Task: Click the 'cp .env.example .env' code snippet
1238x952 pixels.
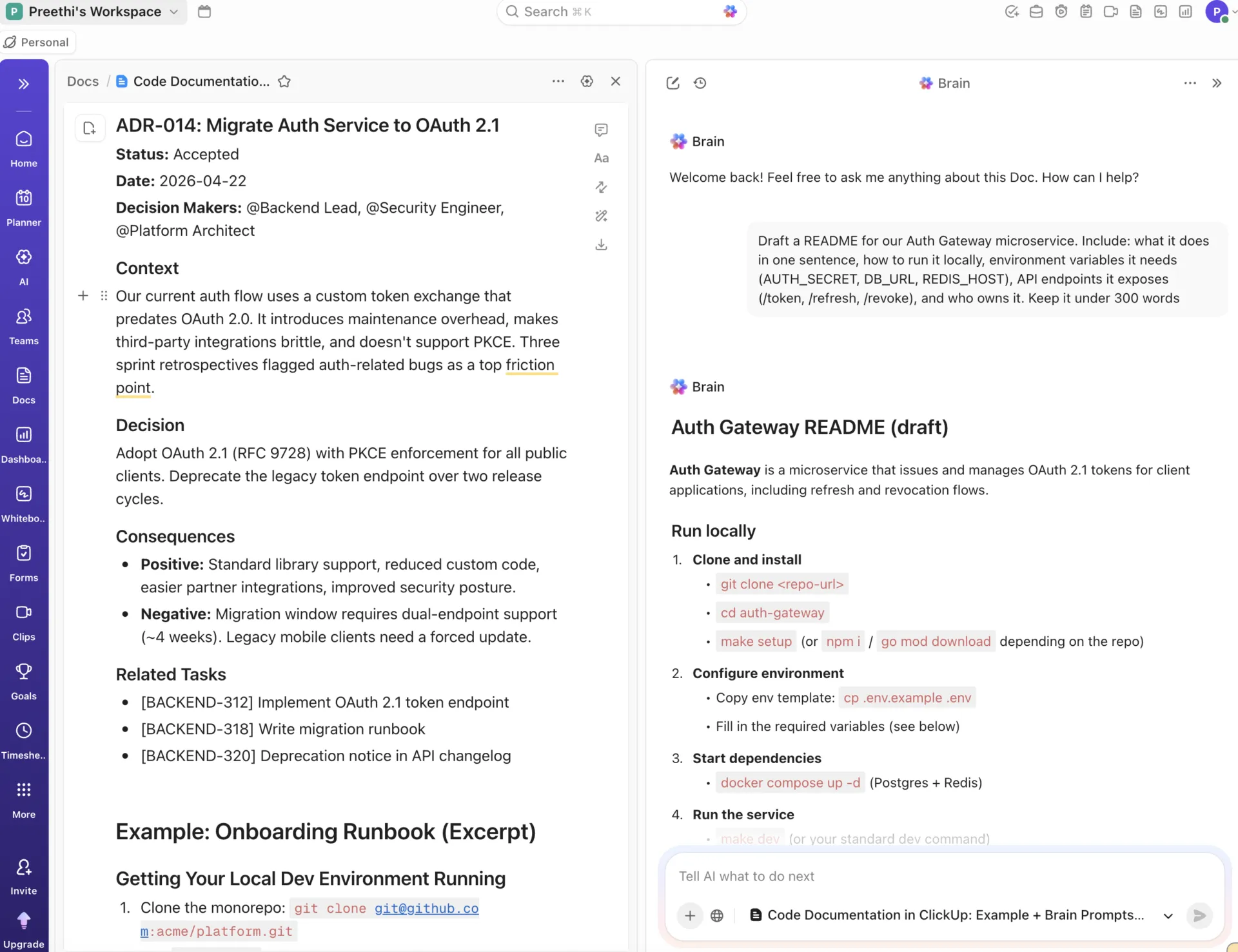Action: tap(907, 697)
